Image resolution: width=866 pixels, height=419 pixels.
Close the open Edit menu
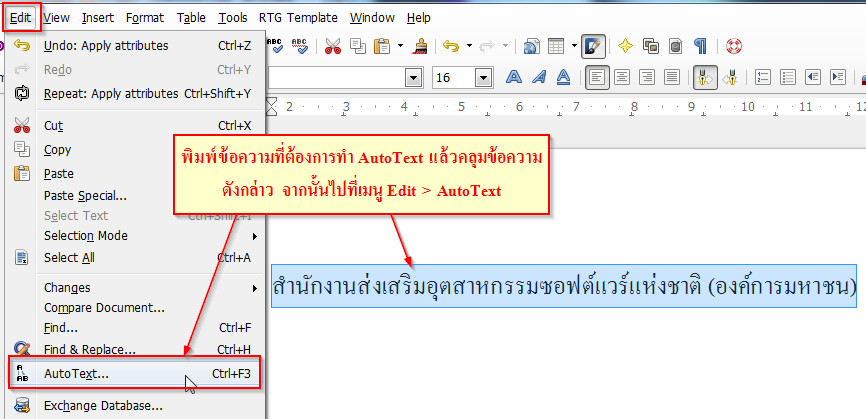click(20, 18)
